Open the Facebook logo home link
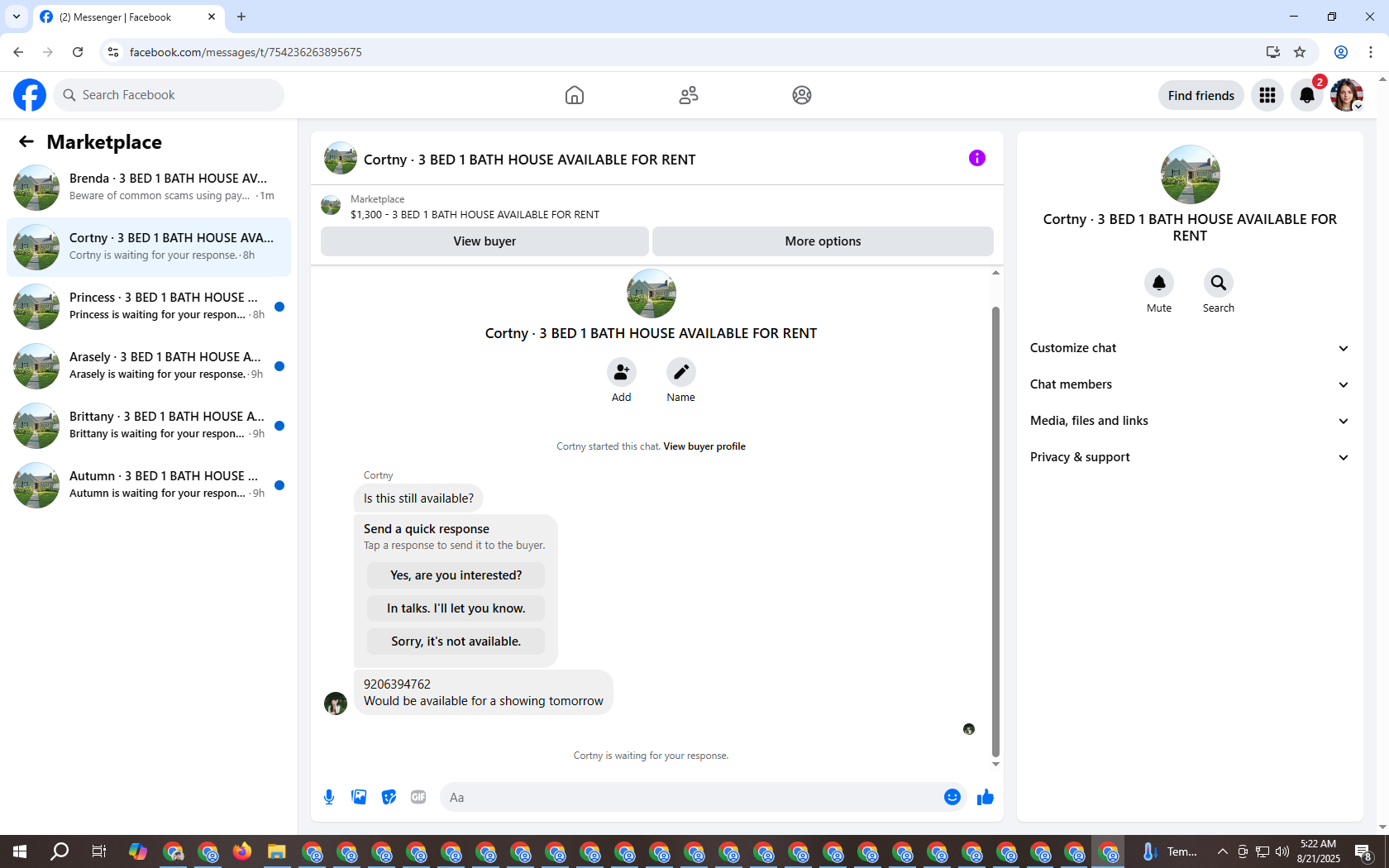1389x868 pixels. coord(30,95)
